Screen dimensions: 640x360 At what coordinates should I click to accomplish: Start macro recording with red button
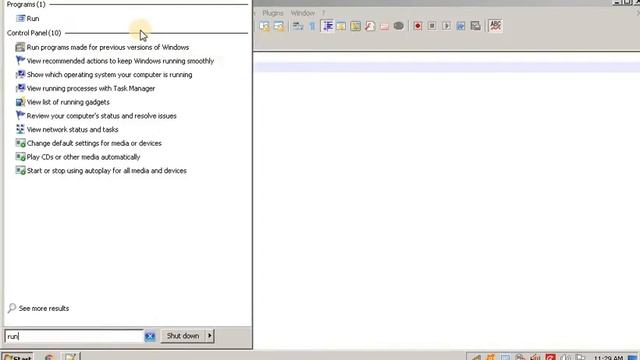click(418, 26)
